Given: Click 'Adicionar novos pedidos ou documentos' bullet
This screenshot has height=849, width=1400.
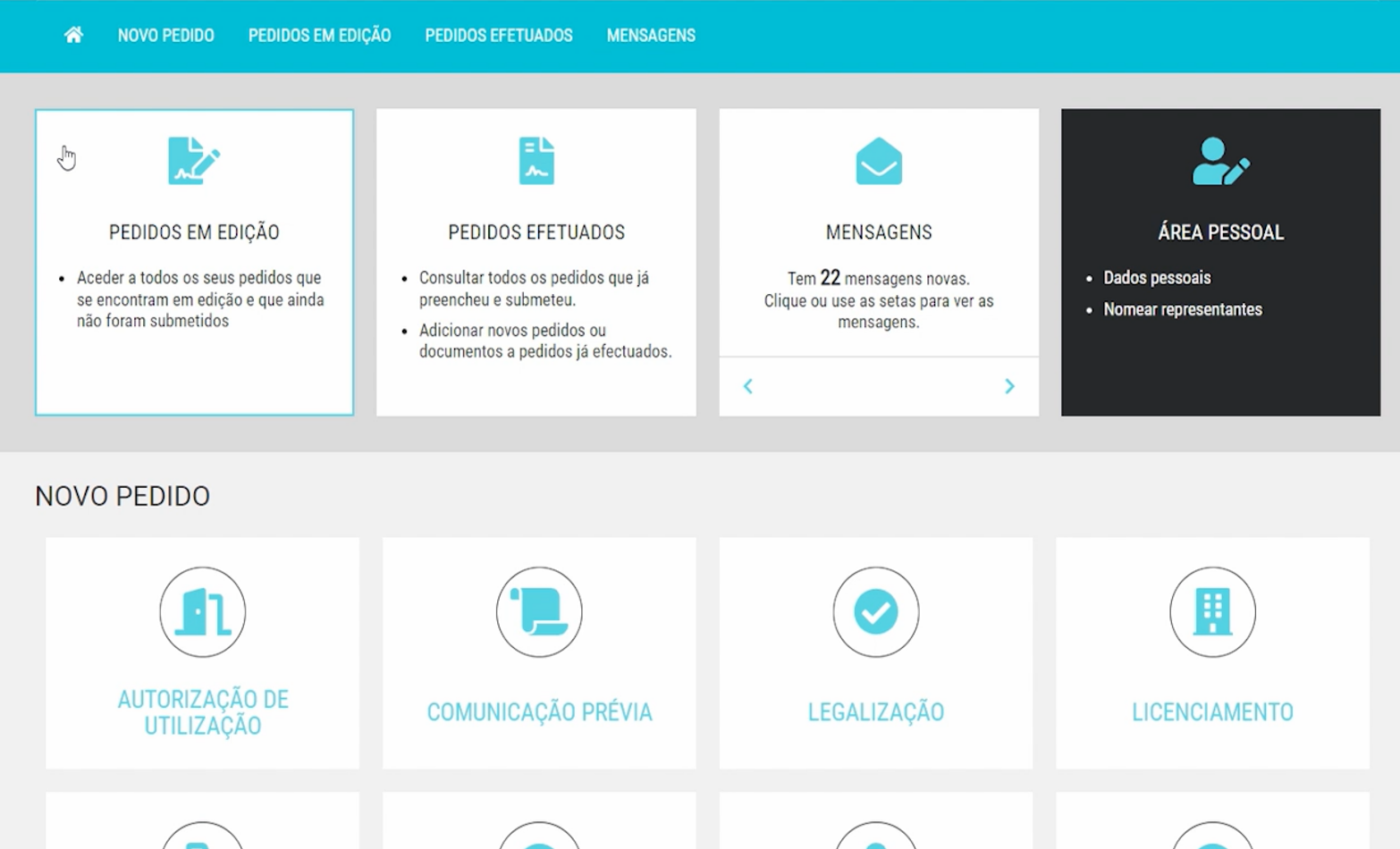Looking at the screenshot, I should [545, 341].
